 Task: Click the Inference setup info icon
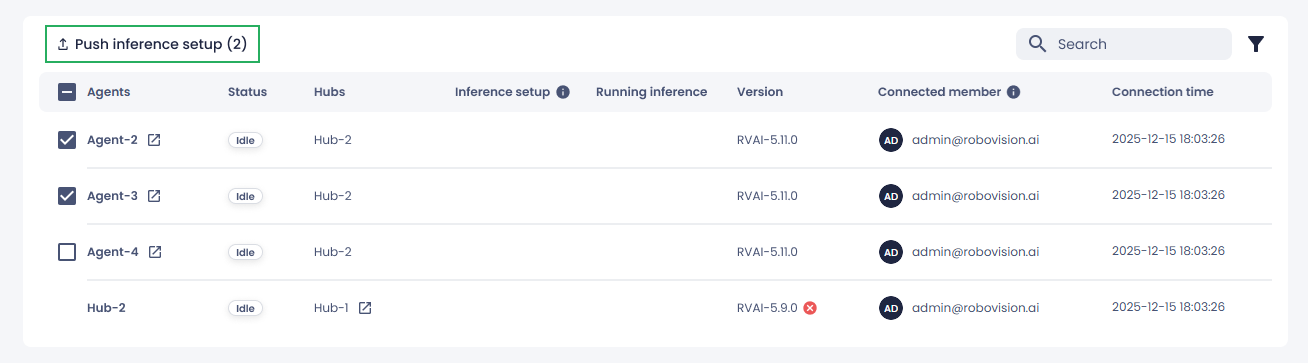coord(563,92)
